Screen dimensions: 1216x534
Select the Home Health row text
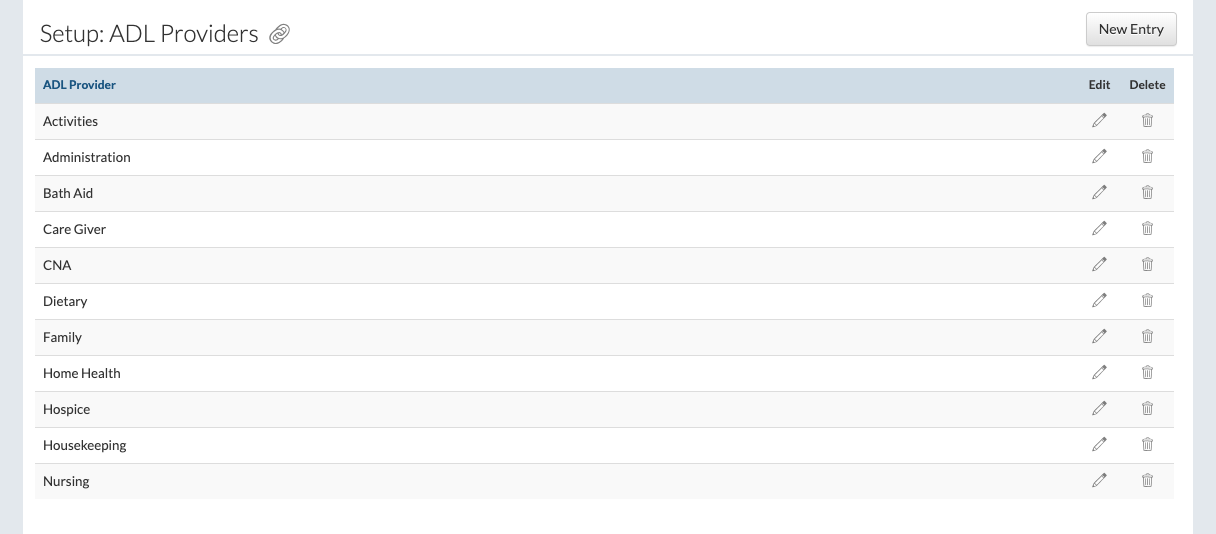[82, 373]
